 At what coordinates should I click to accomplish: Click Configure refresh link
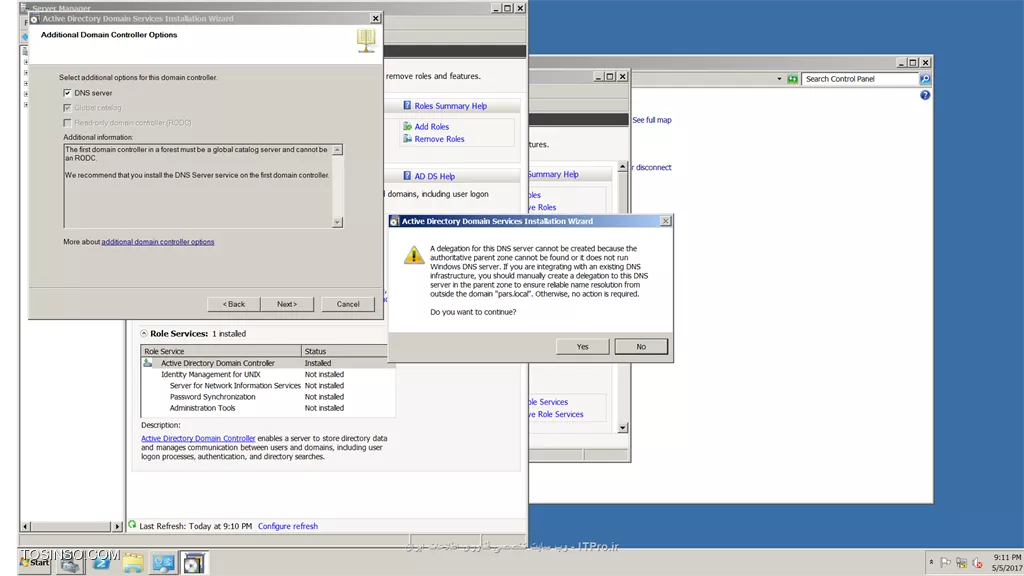[287, 526]
